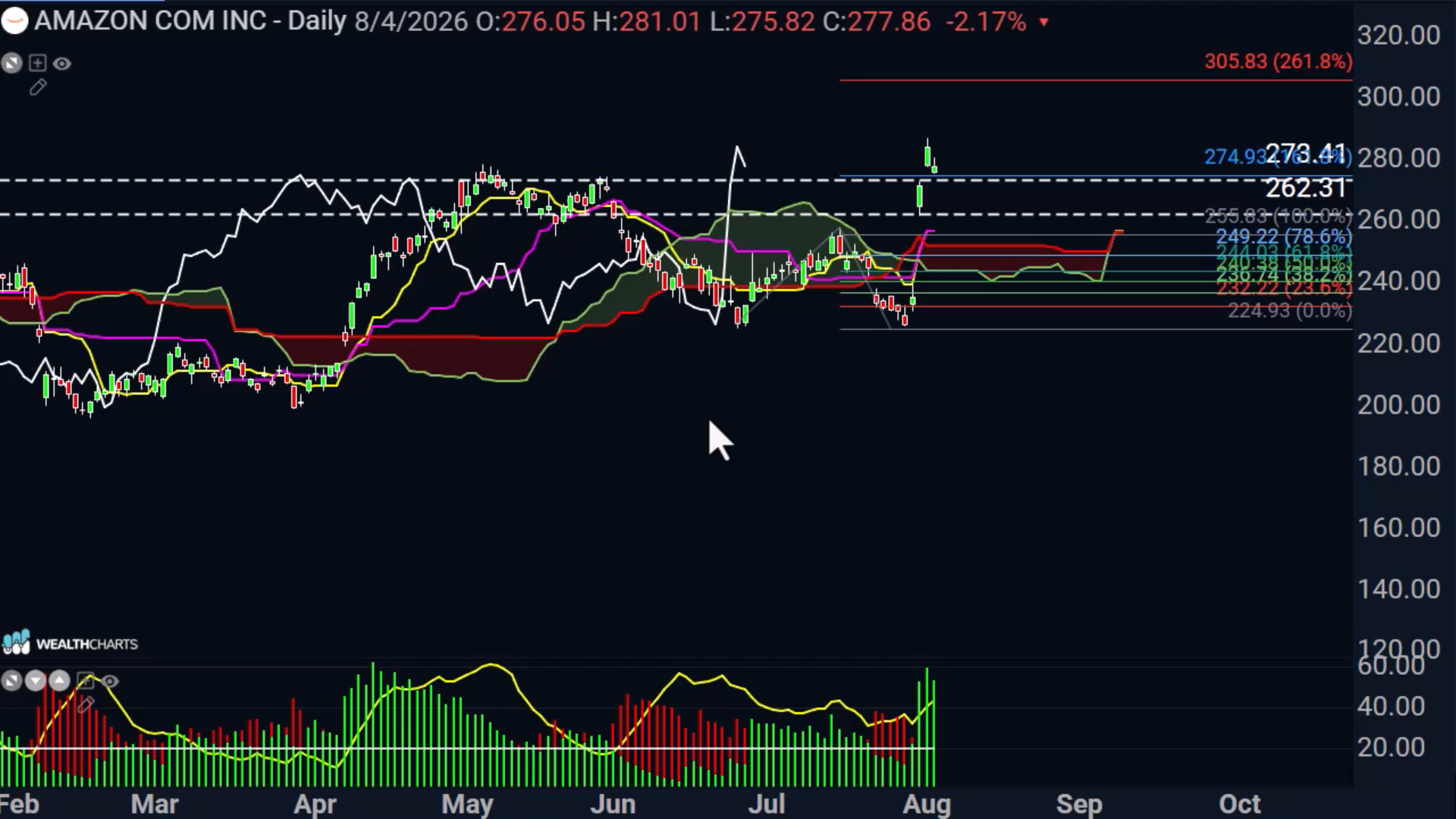Move the indicator pane up with arrow
Image resolution: width=1456 pixels, height=819 pixels.
(x=59, y=681)
